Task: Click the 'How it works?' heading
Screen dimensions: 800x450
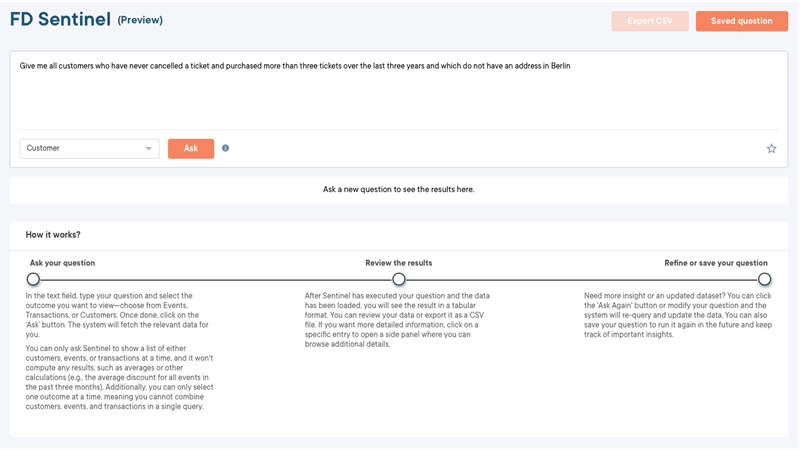Action: pos(54,235)
